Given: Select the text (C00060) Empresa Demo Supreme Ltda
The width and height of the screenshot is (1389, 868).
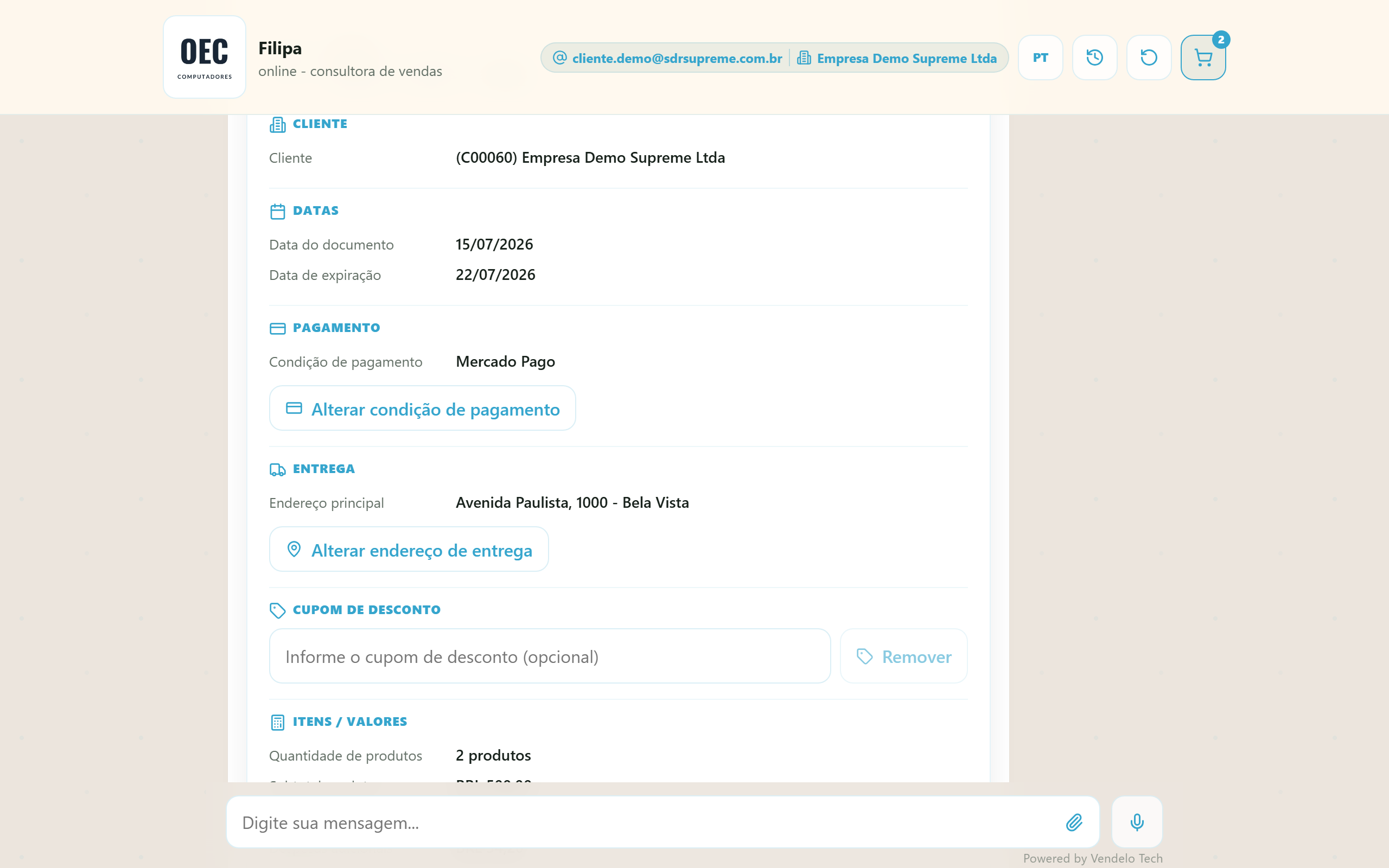Looking at the screenshot, I should point(590,158).
